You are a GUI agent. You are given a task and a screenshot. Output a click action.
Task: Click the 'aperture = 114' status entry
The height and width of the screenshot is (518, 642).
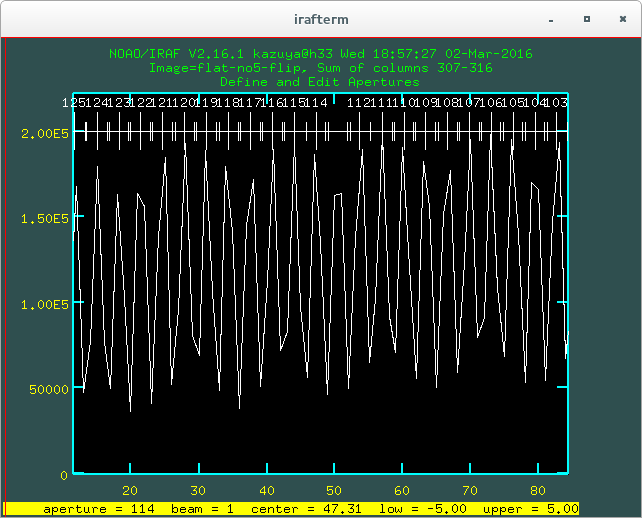pyautogui.click(x=99, y=509)
